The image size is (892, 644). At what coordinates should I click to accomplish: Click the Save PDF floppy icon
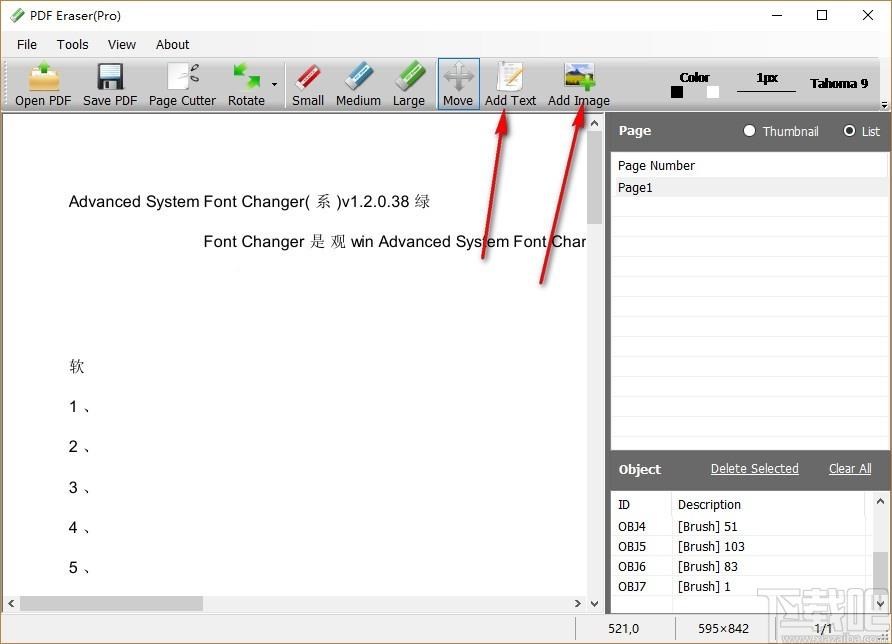(110, 77)
